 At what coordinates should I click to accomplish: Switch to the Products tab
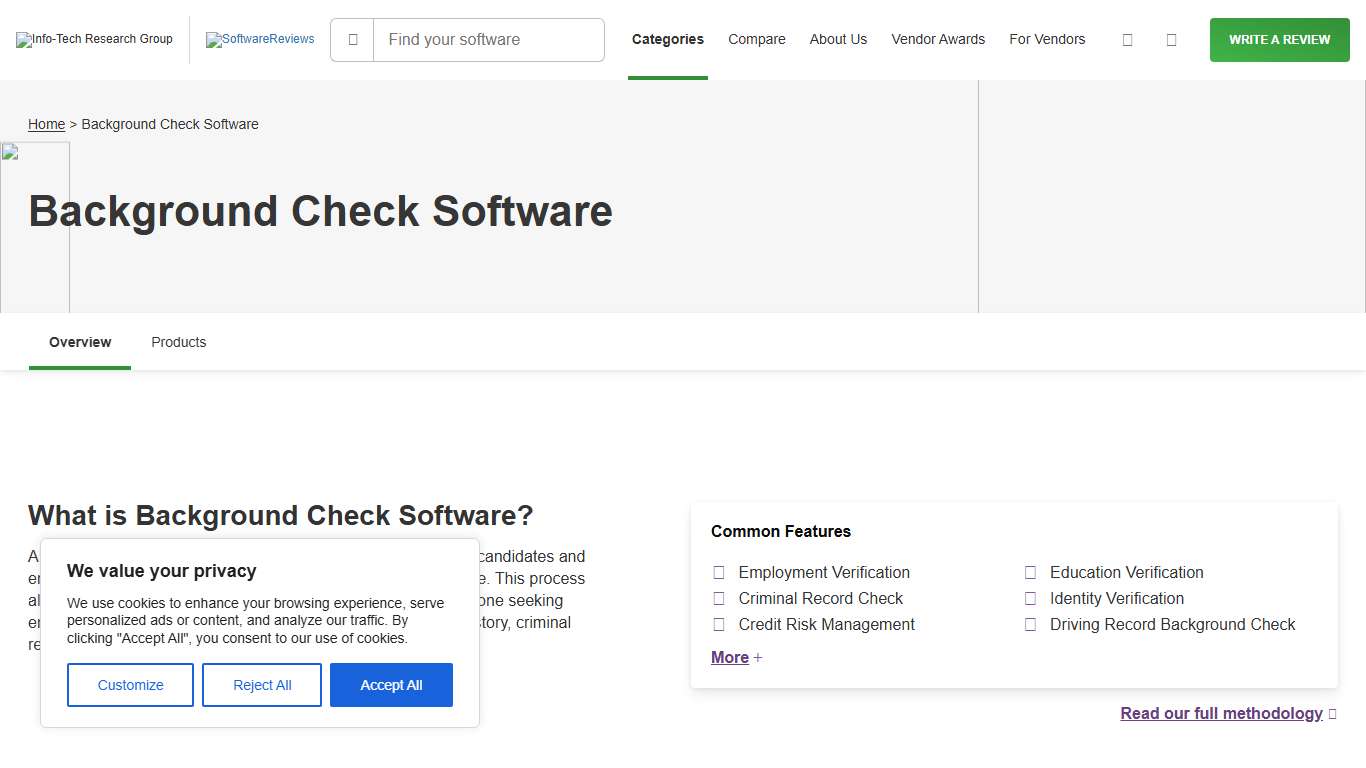point(178,342)
